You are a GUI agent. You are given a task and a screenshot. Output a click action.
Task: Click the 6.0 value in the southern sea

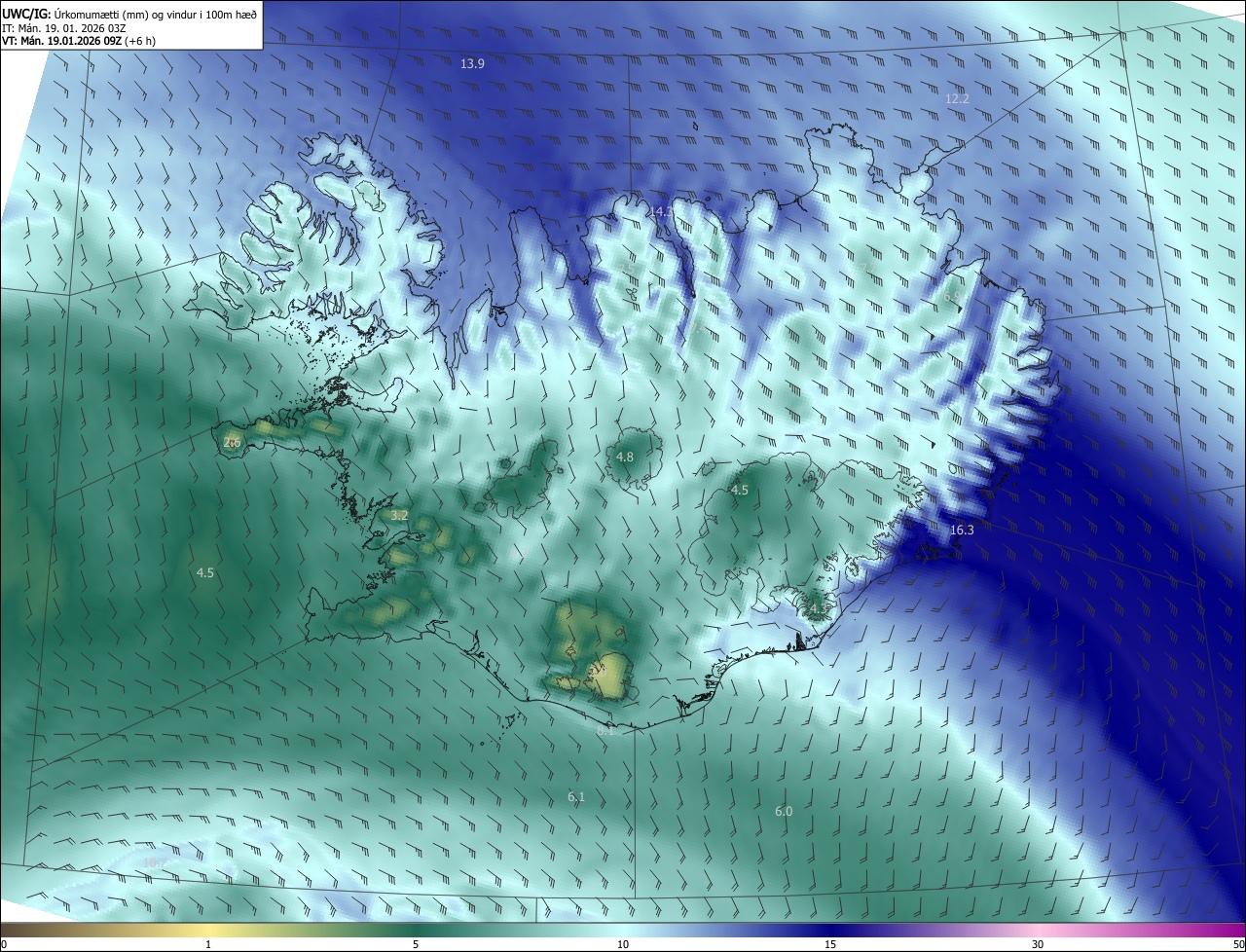tap(784, 812)
